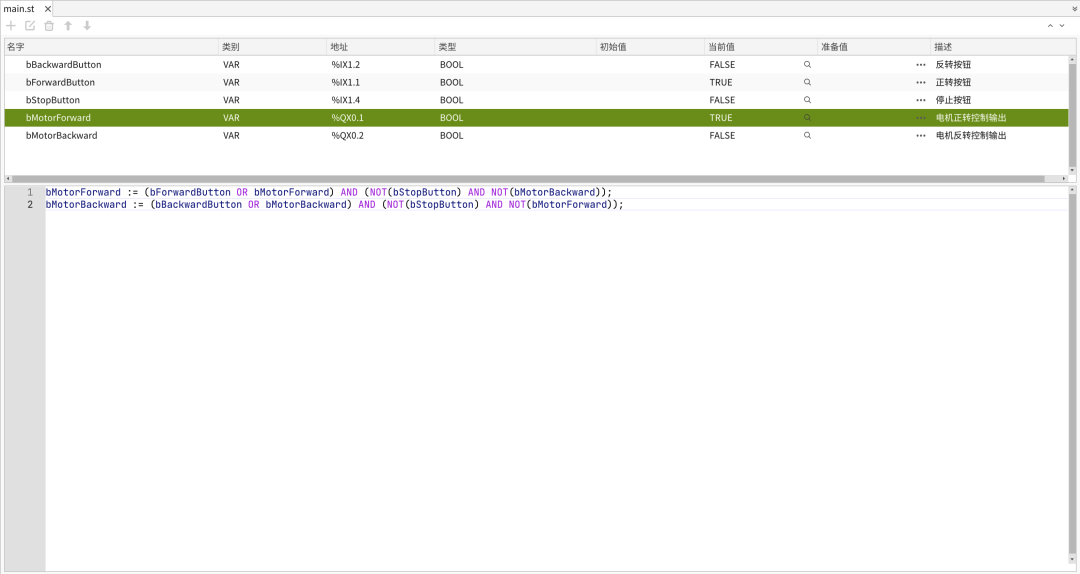Click the delete variable trash icon
The width and height of the screenshot is (1080, 574).
coord(49,26)
